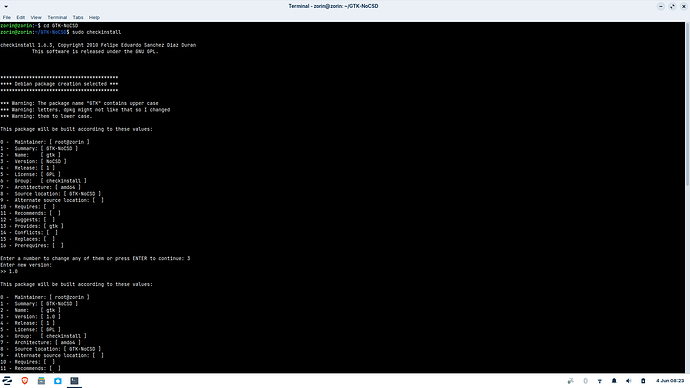This screenshot has width=690, height=388.
Task: Open the Help menu
Action: tap(94, 18)
